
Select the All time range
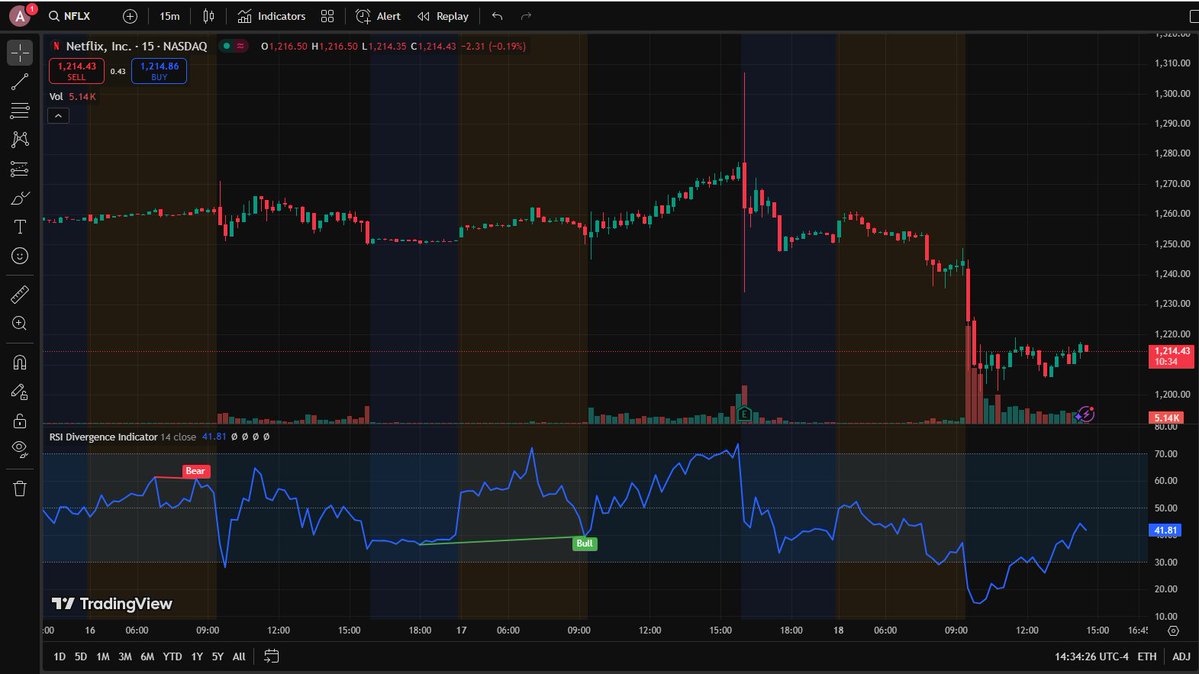point(239,656)
